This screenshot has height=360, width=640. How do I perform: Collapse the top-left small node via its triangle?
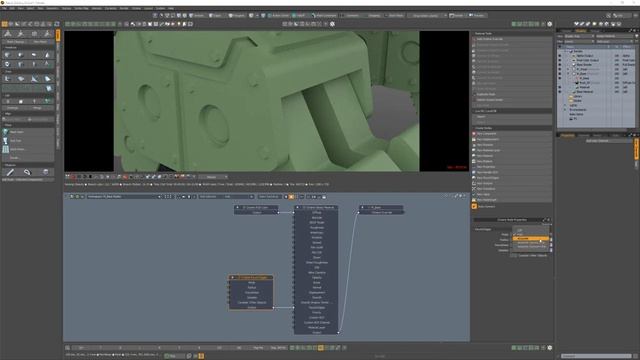pyautogui.click(x=238, y=208)
